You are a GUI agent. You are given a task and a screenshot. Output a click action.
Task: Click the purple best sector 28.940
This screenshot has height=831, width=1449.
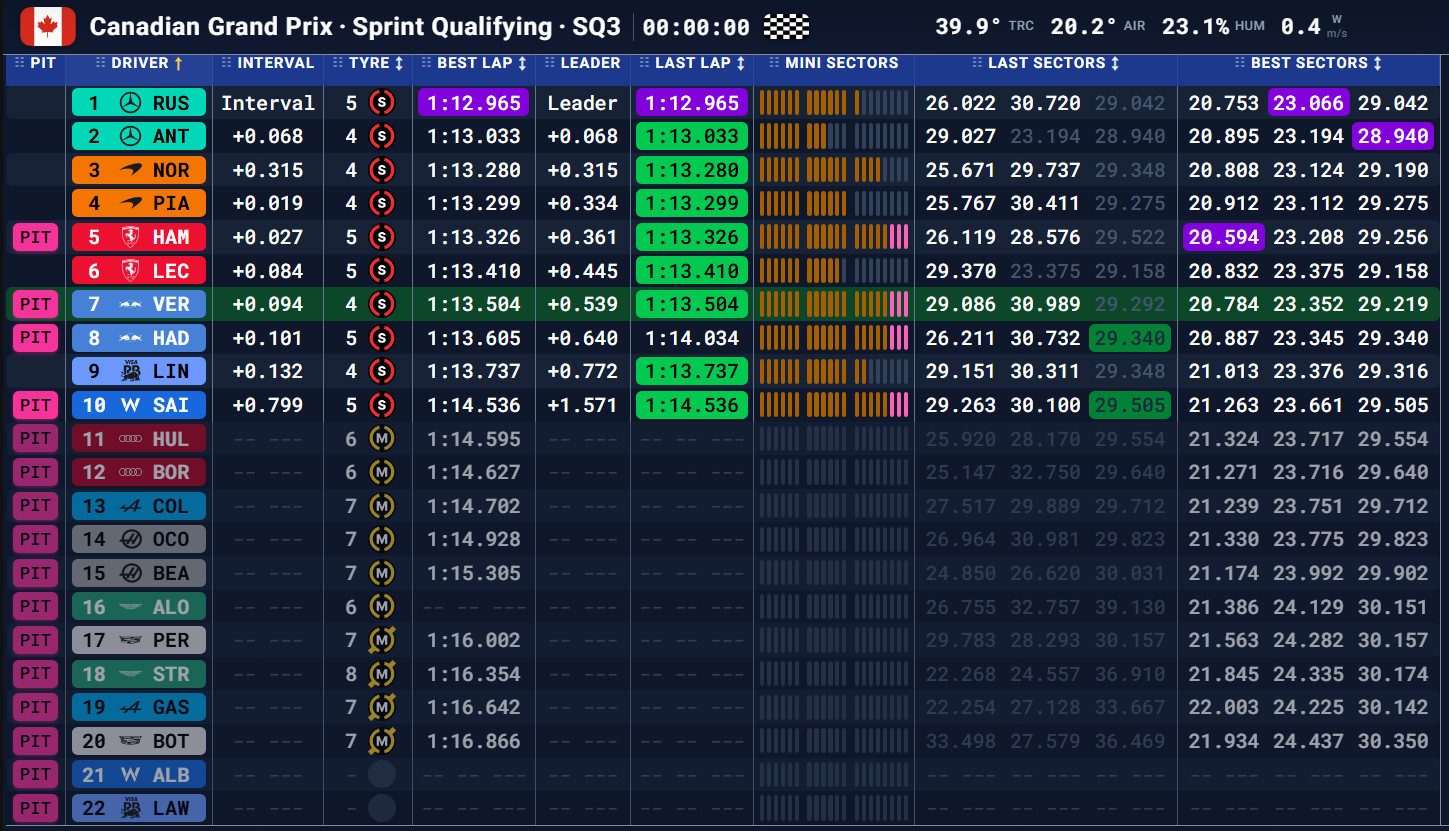coord(1393,137)
